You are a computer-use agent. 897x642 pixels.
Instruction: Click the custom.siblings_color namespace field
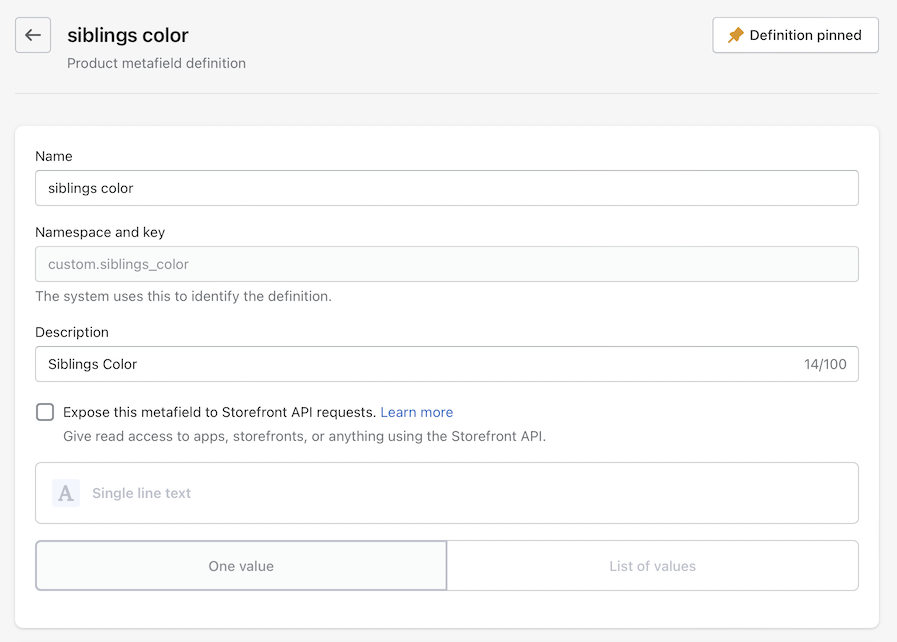pos(446,264)
